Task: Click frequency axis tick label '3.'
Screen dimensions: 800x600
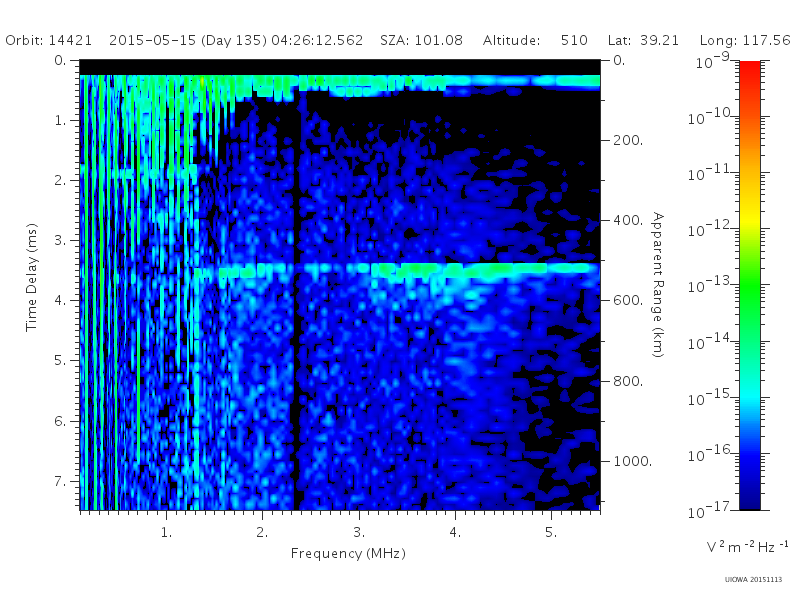Action: coord(359,533)
